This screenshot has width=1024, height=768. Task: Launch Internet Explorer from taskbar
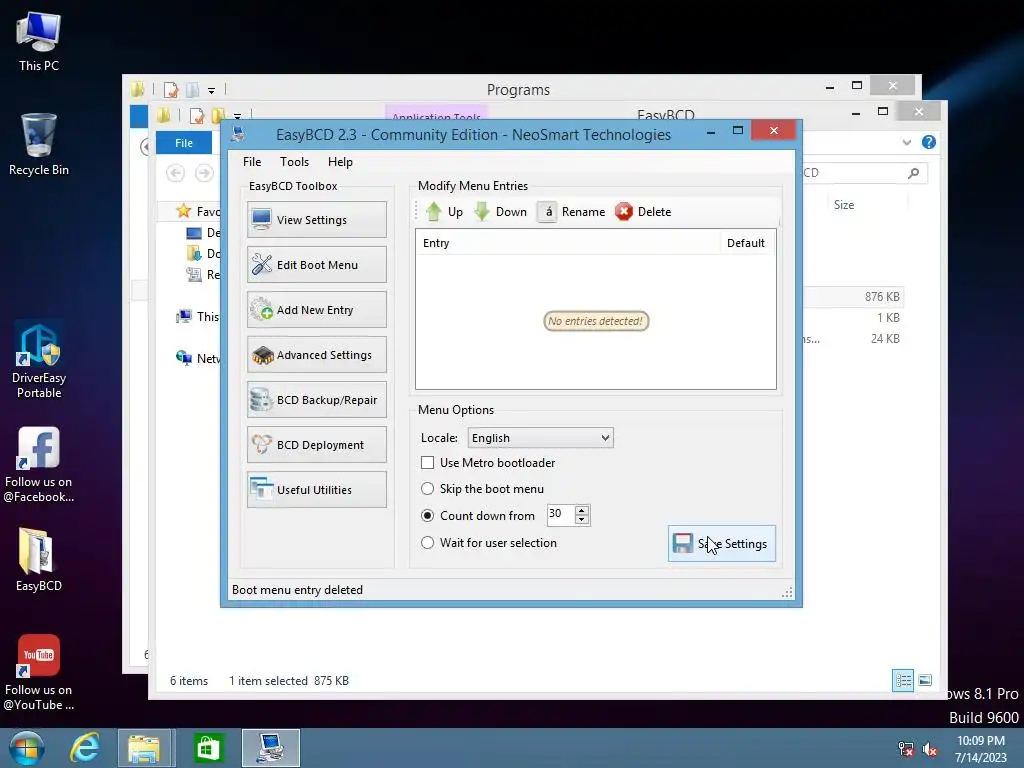tap(85, 748)
